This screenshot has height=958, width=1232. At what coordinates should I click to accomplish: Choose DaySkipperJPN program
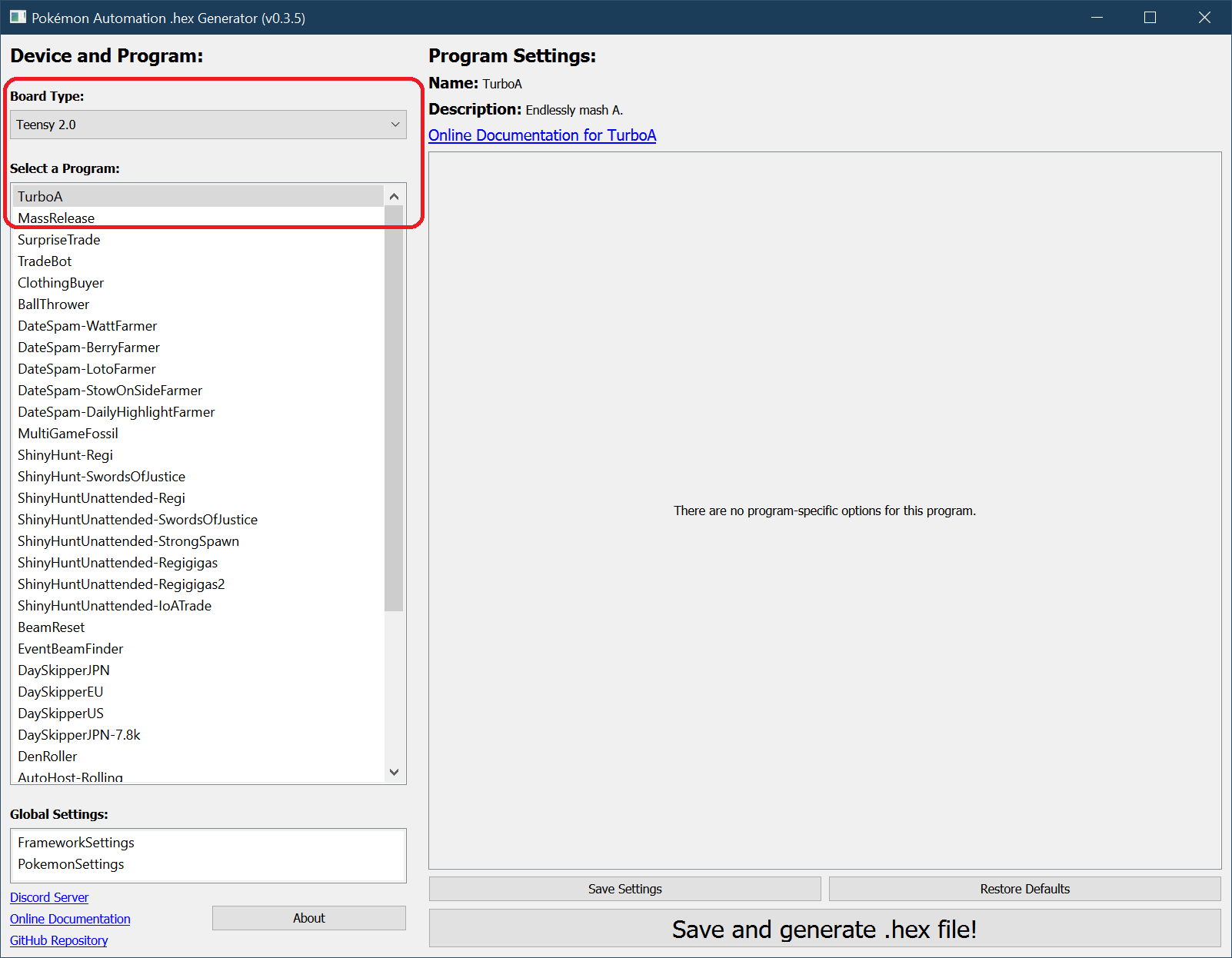[198, 670]
